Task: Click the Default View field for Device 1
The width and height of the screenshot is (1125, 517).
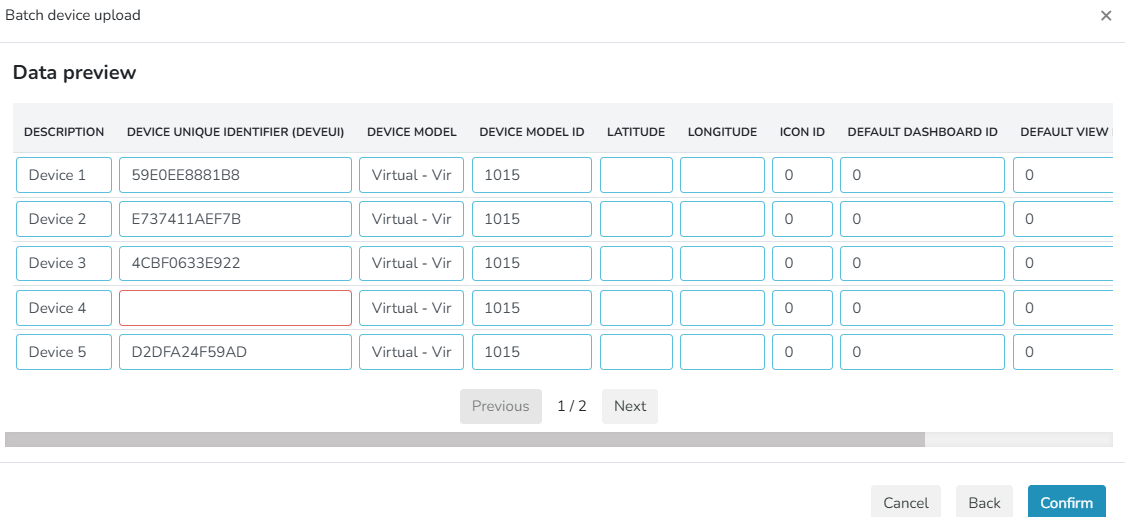Action: click(x=1063, y=175)
